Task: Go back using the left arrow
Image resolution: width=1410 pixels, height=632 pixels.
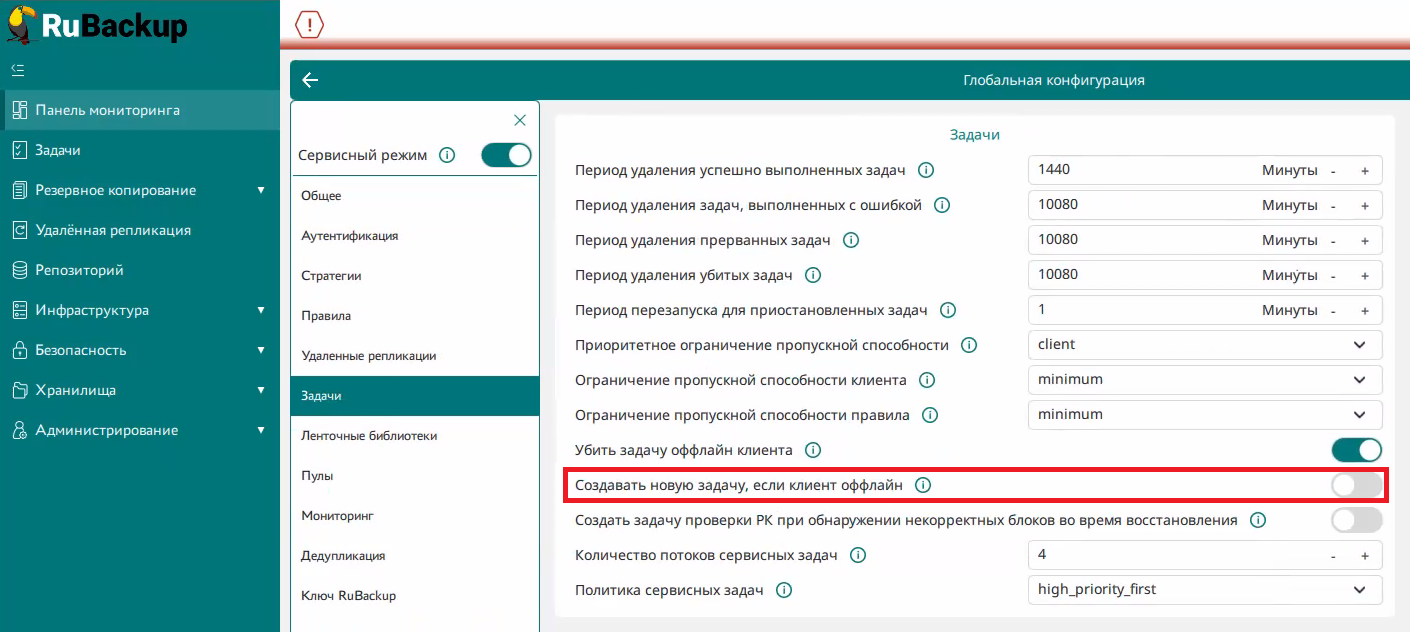Action: 310,80
